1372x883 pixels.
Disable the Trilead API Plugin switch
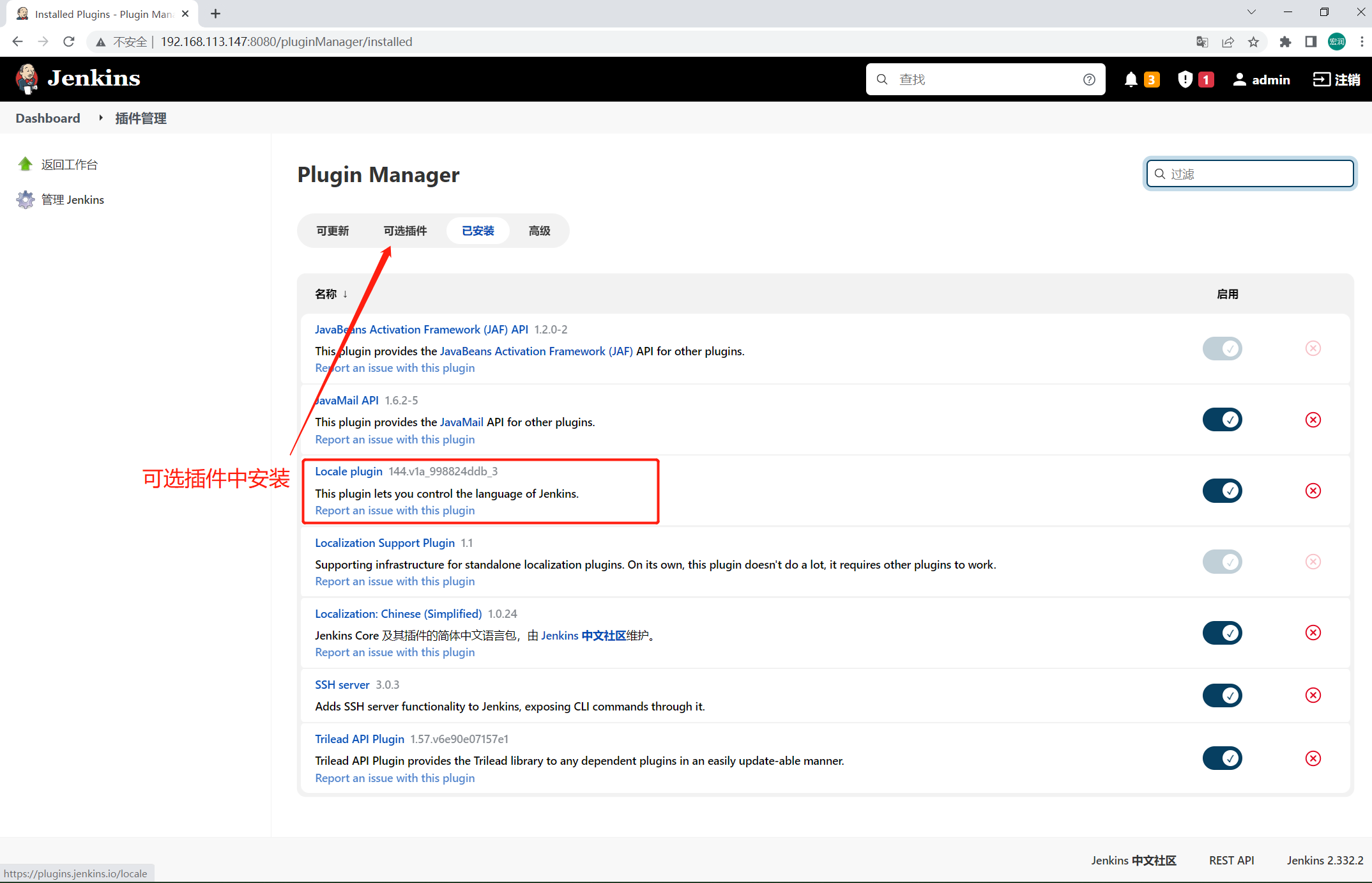coord(1223,758)
